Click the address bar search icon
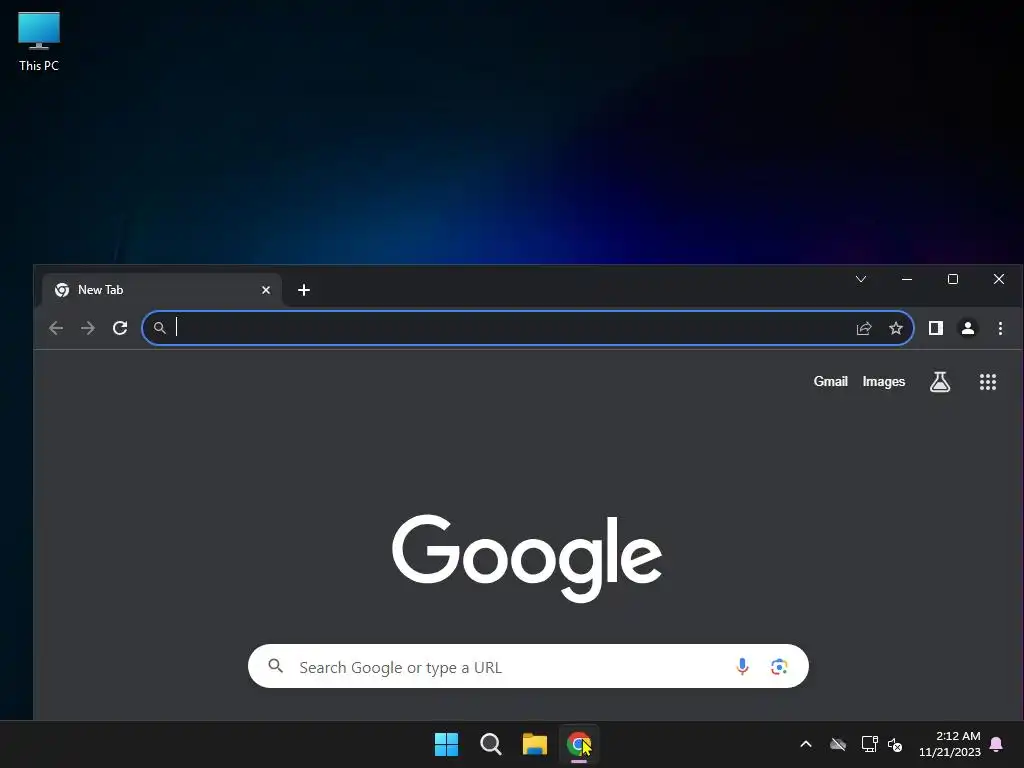The image size is (1024, 768). (159, 328)
